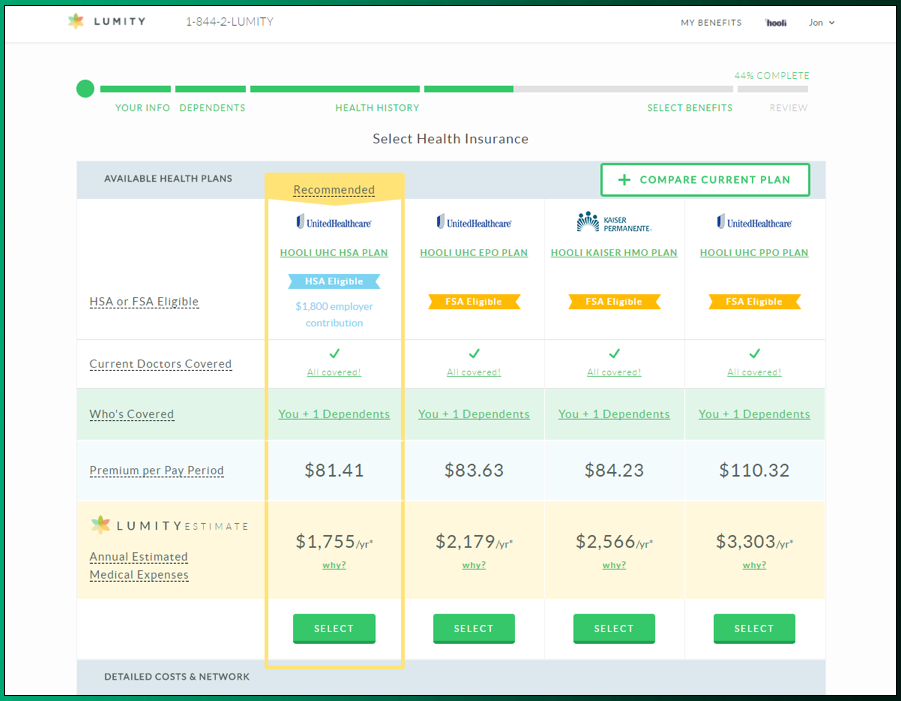Open the Jon user dropdown menu
901x701 pixels.
(821, 23)
